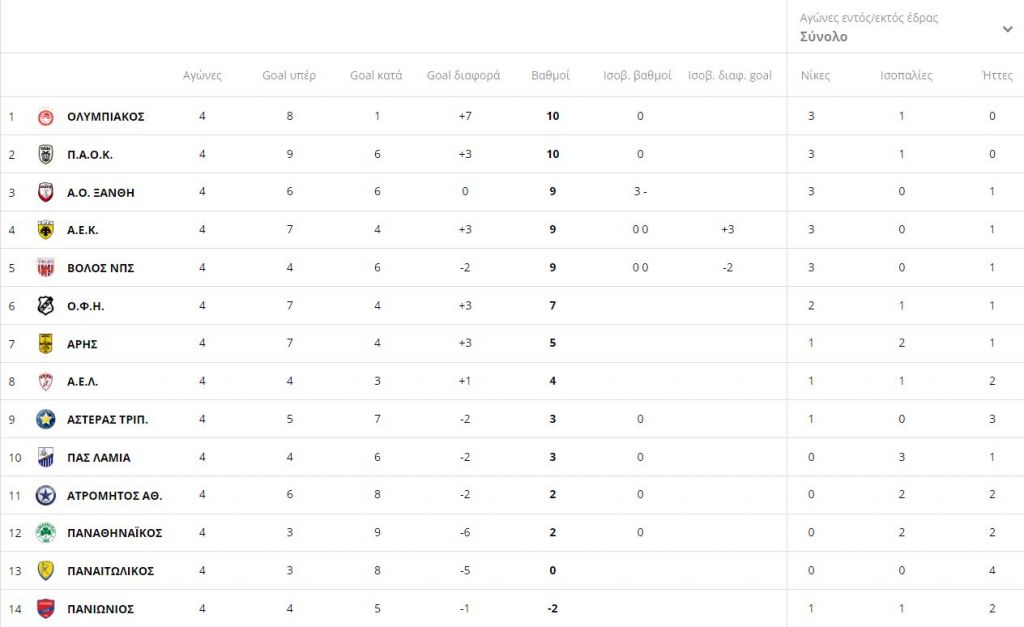The height and width of the screenshot is (627, 1024).
Task: Select the ΠΑΣ ΛΑΜΙΑ table row name
Action: click(99, 457)
